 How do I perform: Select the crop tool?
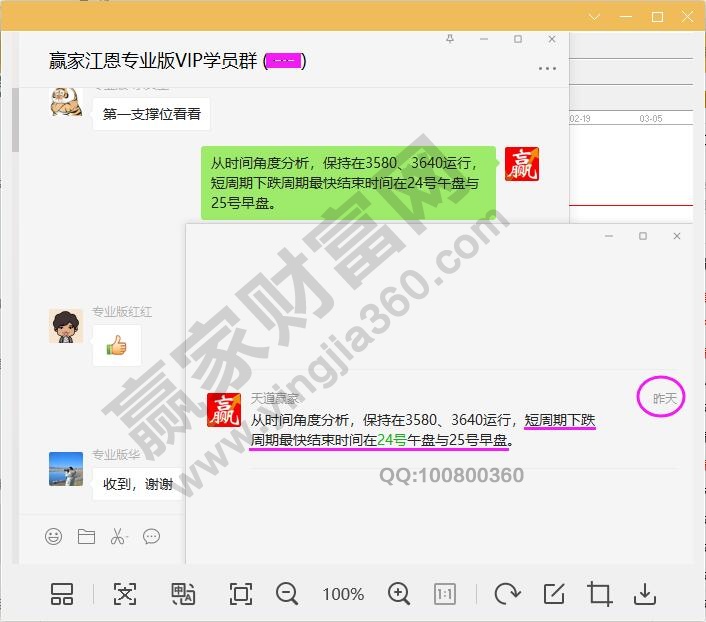600,594
